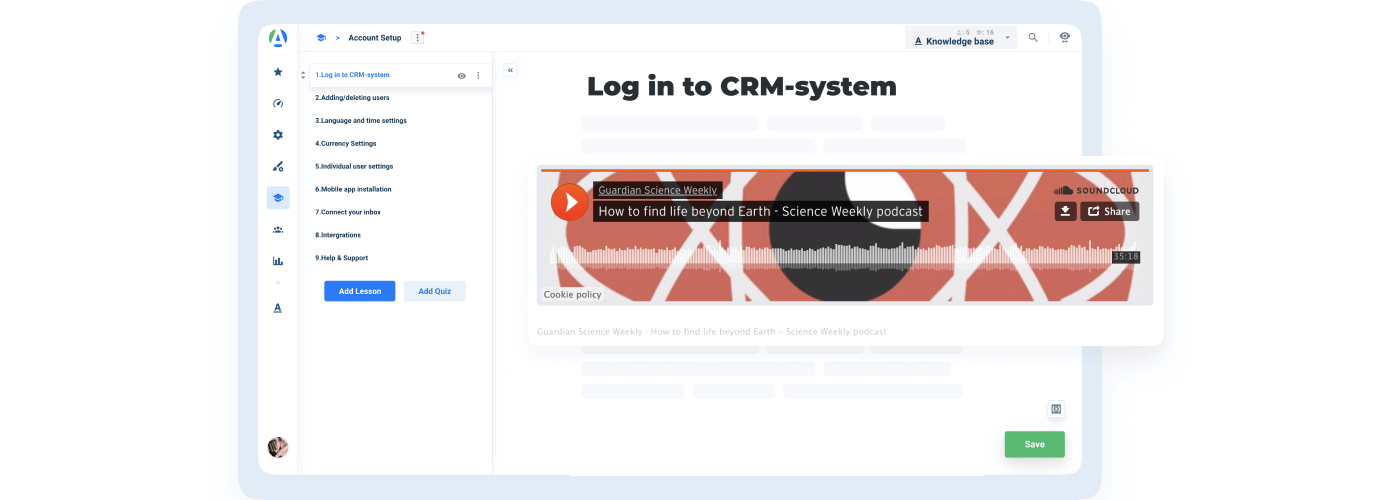Play the SoundCloud podcast
The height and width of the screenshot is (500, 1400).
570,202
